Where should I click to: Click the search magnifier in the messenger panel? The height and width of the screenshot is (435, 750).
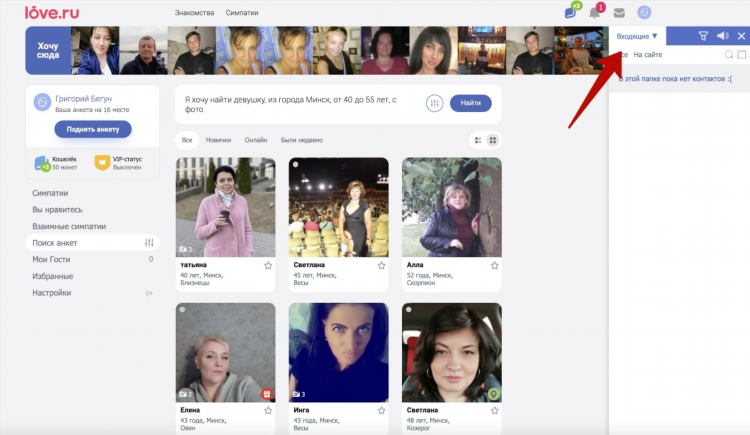(x=728, y=55)
